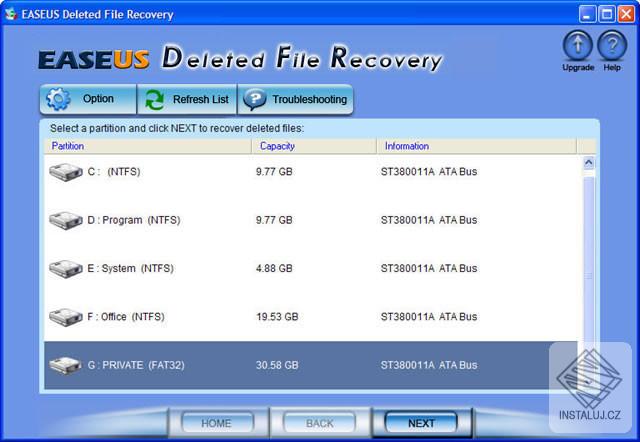Click ST380011A ATA Bus in F: row
Screen dimensions: 640x442
pyautogui.click(x=429, y=317)
